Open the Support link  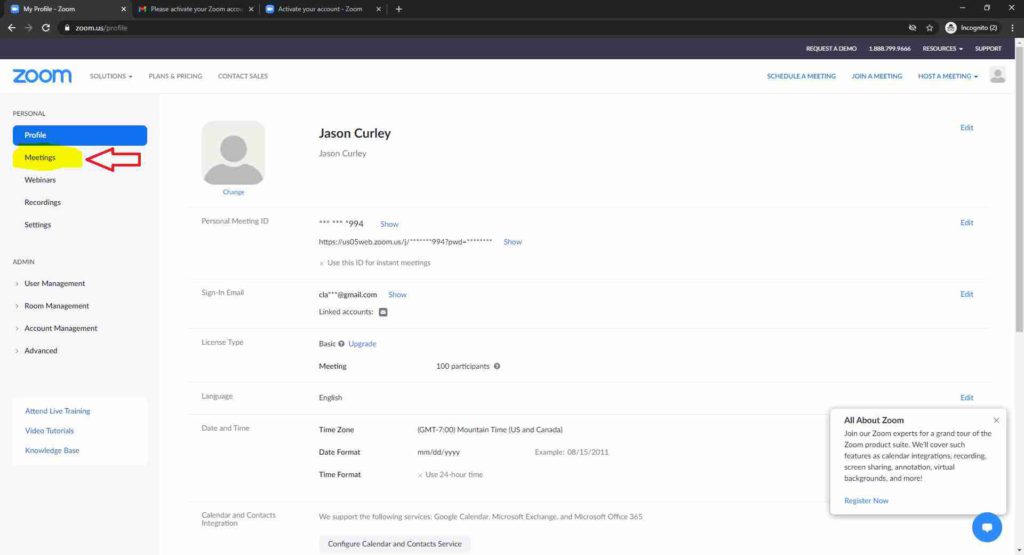tap(988, 48)
